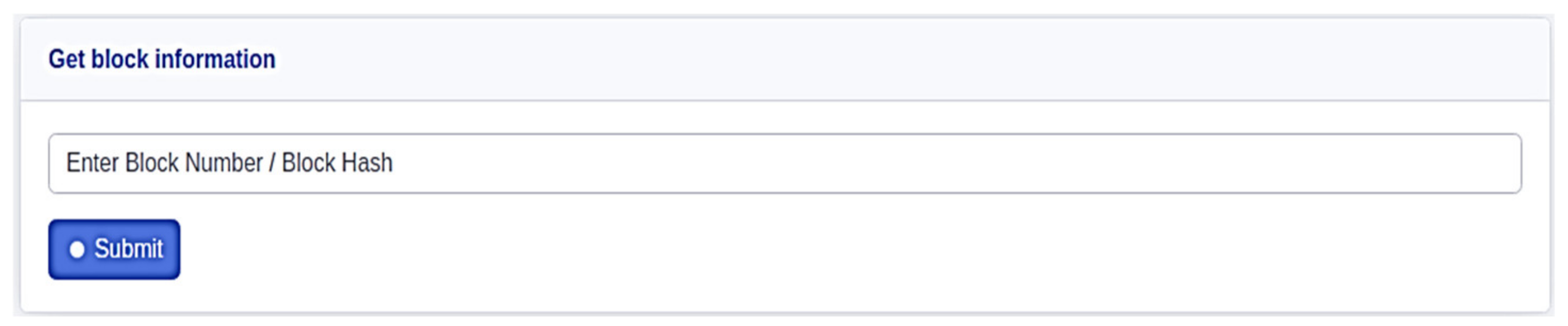The width and height of the screenshot is (1568, 326).
Task: Click the word 'Get' in the panel title
Action: tap(67, 59)
